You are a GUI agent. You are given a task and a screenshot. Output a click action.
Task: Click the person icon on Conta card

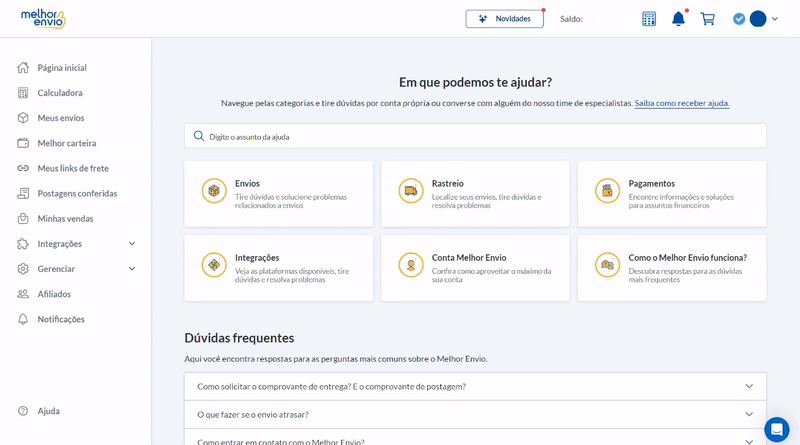tap(411, 265)
